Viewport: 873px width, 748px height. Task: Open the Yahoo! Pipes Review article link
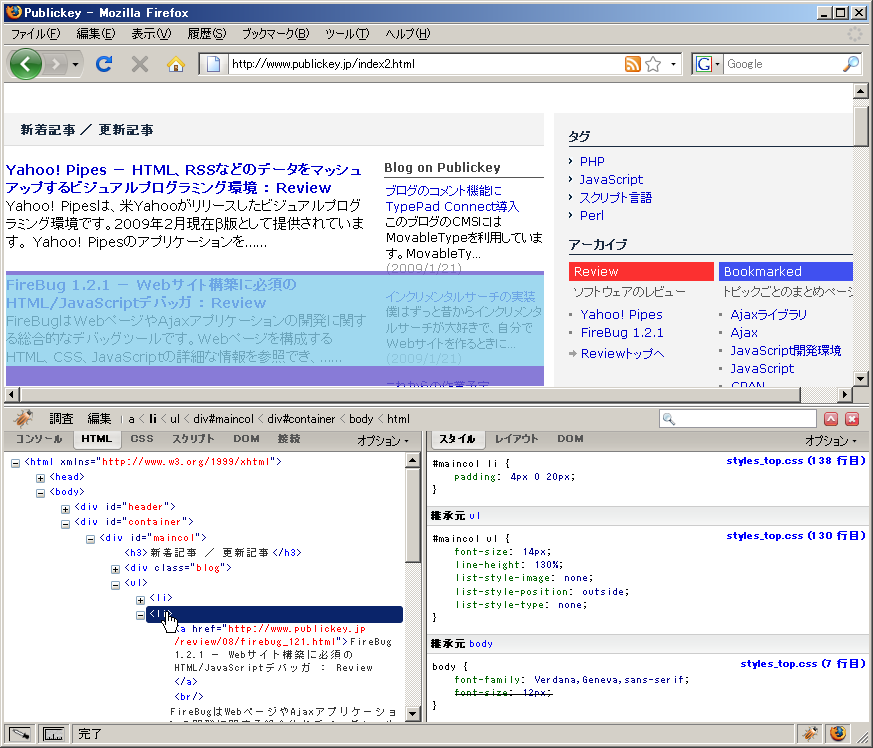(x=184, y=178)
